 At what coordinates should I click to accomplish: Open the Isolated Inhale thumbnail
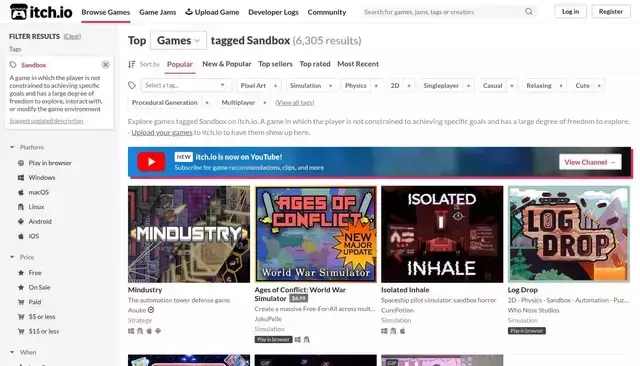(442, 234)
